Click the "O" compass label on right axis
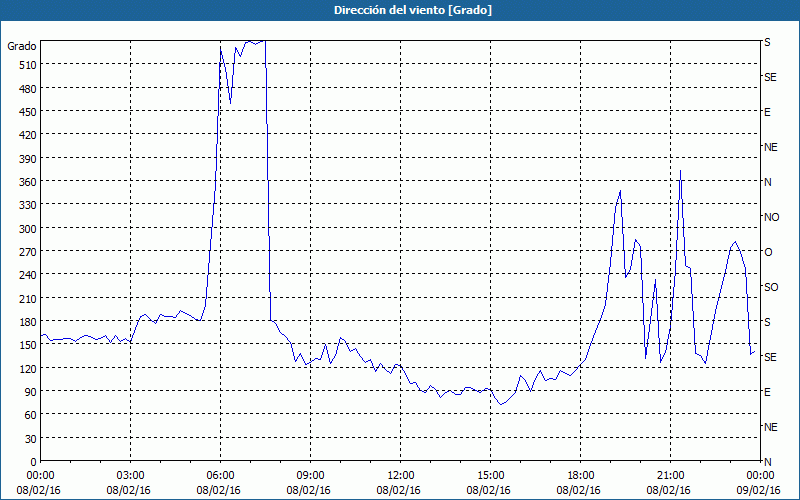The image size is (800, 500). [x=768, y=252]
